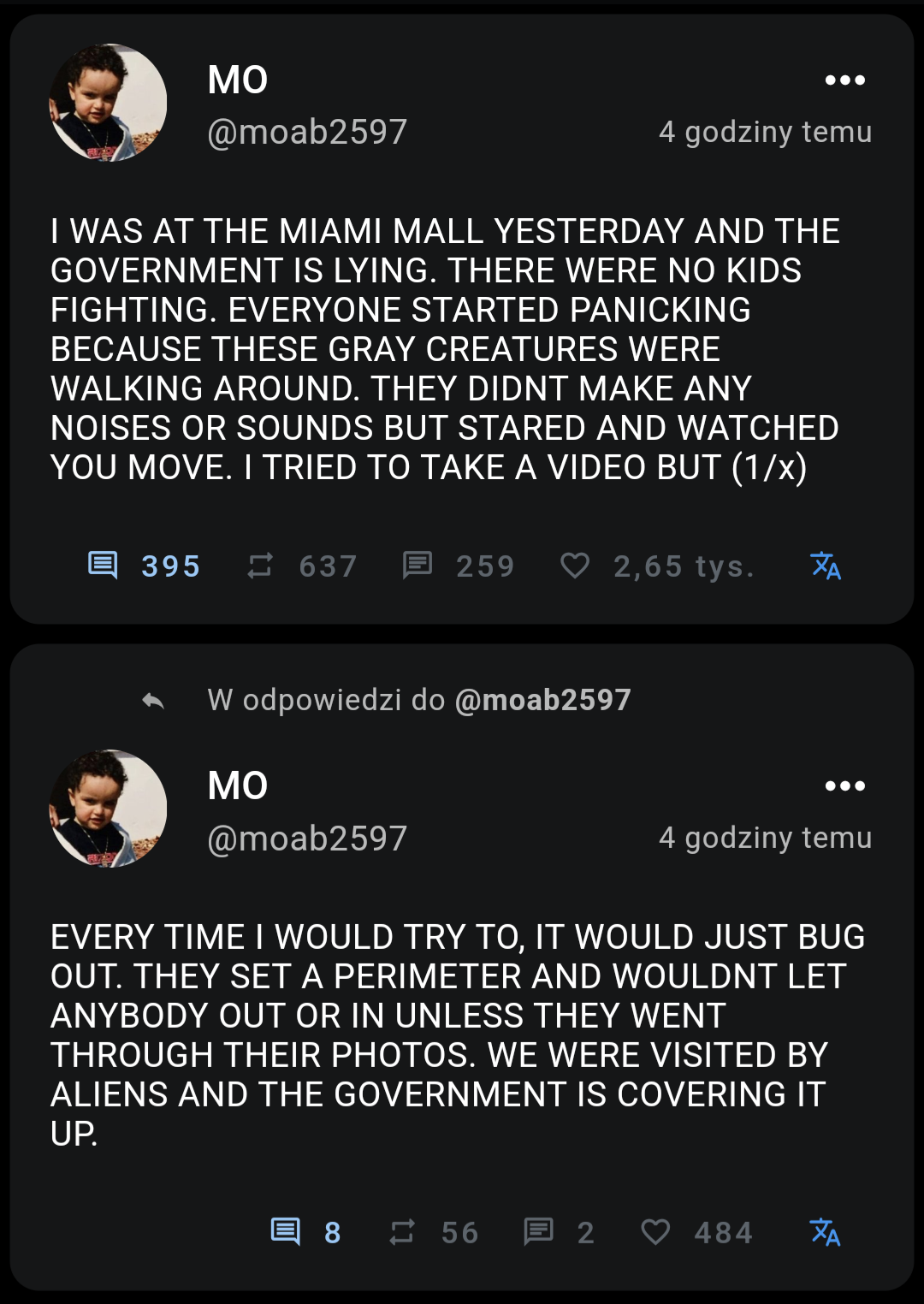Retweet the second tweet with 56 retweets
Screen dimensions: 924x1304
click(402, 1232)
